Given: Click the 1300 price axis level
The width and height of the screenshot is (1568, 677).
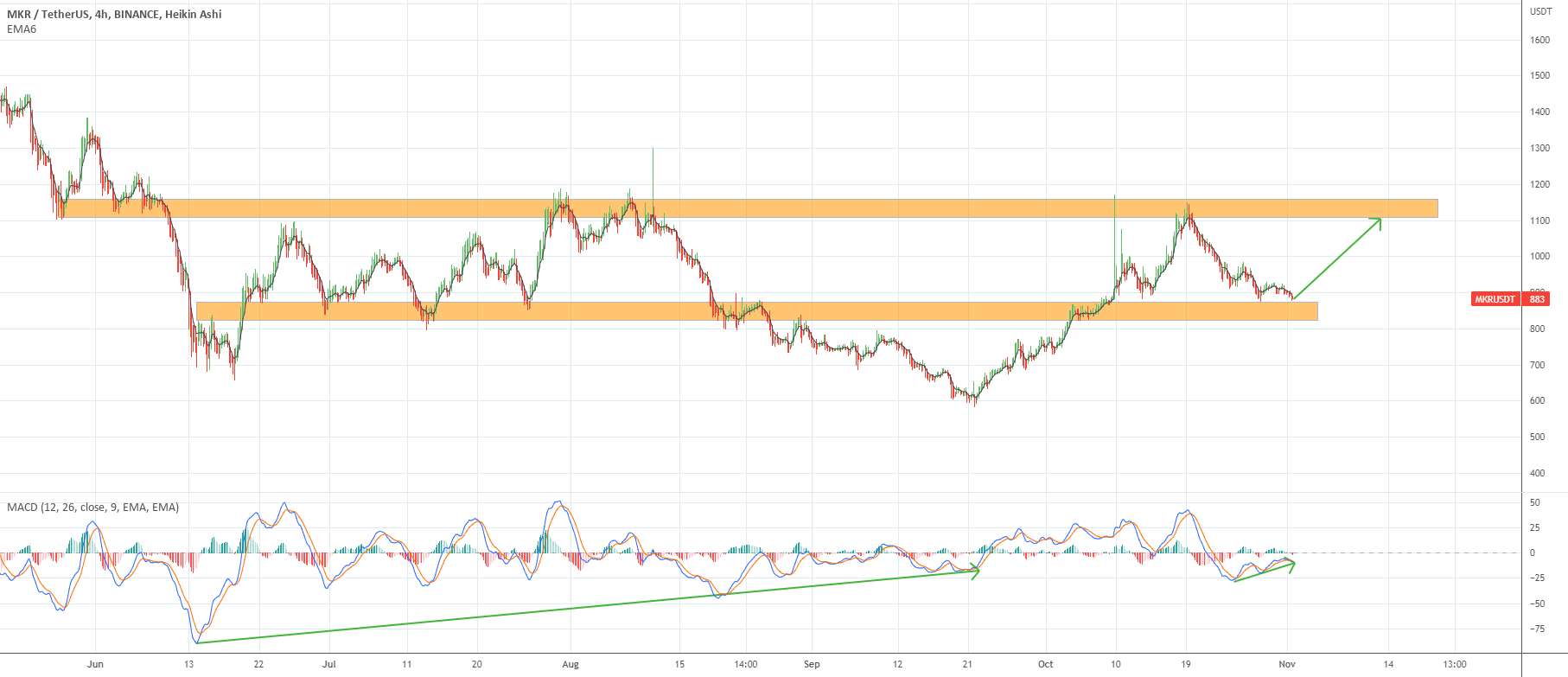Looking at the screenshot, I should [1539, 149].
